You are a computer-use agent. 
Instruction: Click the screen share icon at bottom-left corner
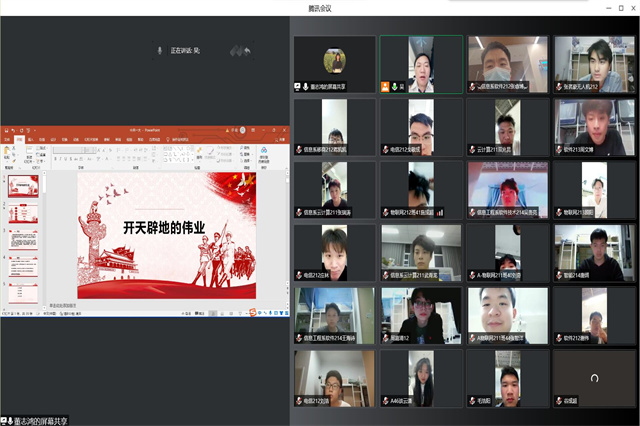[x=6, y=420]
